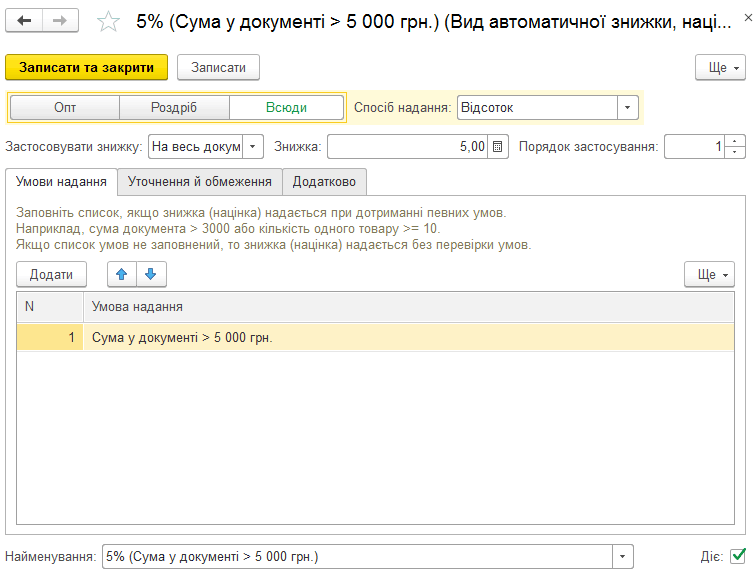Move condition up with blue up arrow

[x=122, y=274]
